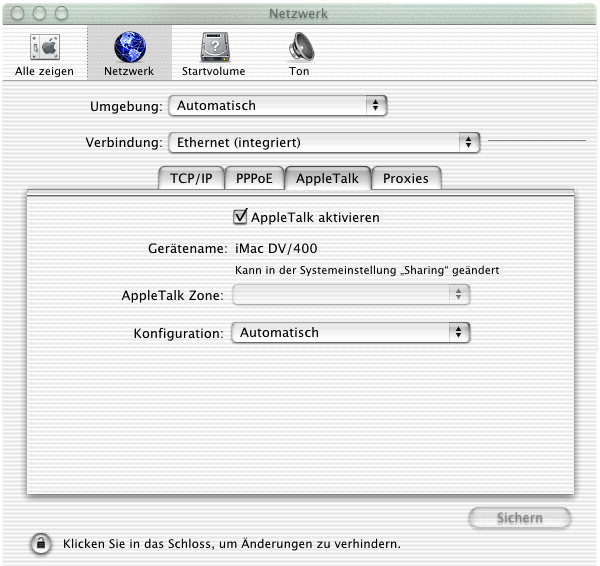
Task: Click the iMac DV/400 device name
Action: pyautogui.click(x=276, y=249)
